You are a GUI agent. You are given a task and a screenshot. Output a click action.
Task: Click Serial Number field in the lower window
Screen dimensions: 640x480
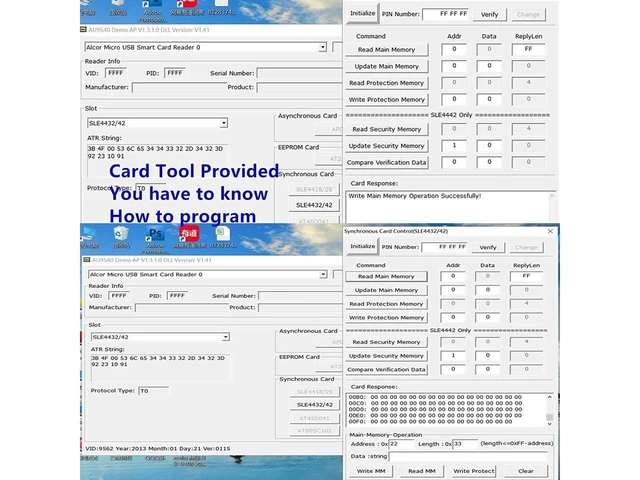(x=300, y=296)
